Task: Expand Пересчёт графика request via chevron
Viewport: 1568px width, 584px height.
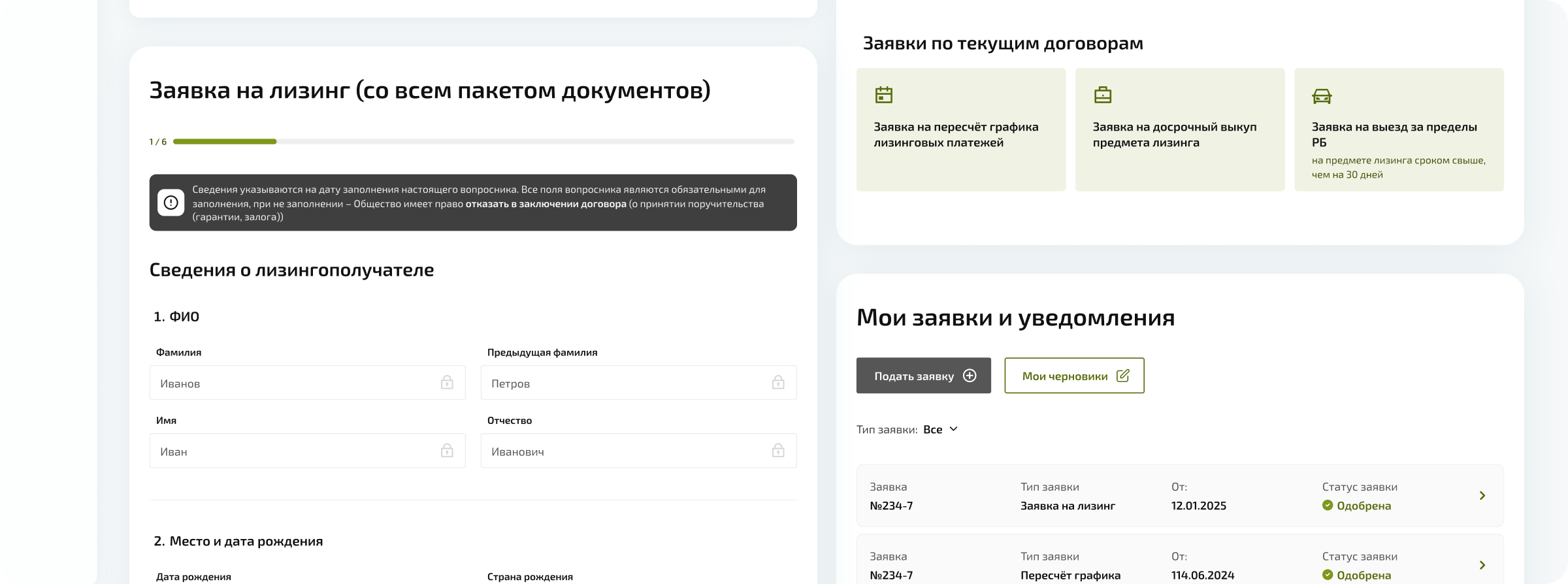Action: 1482,565
